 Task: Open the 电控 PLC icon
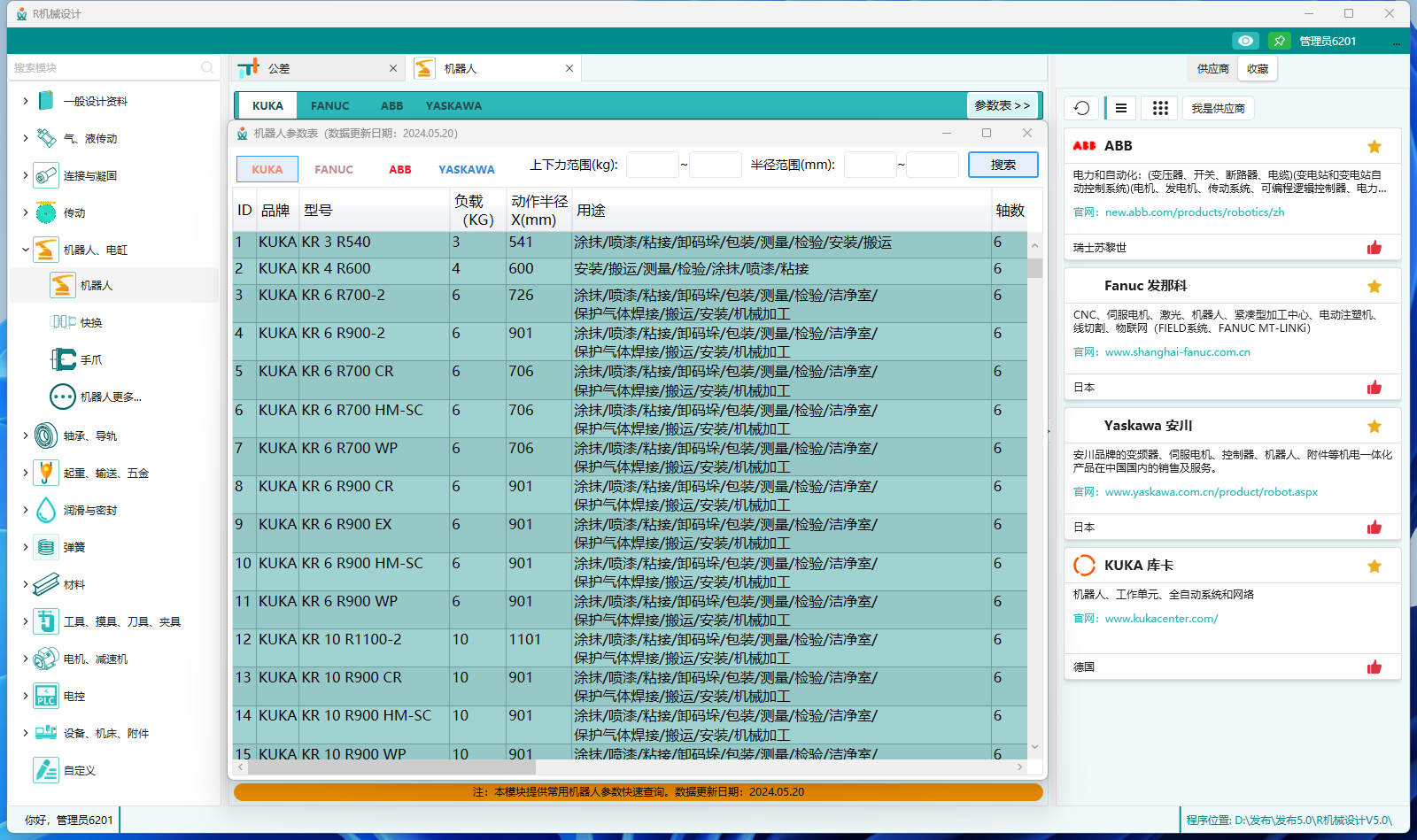[46, 696]
